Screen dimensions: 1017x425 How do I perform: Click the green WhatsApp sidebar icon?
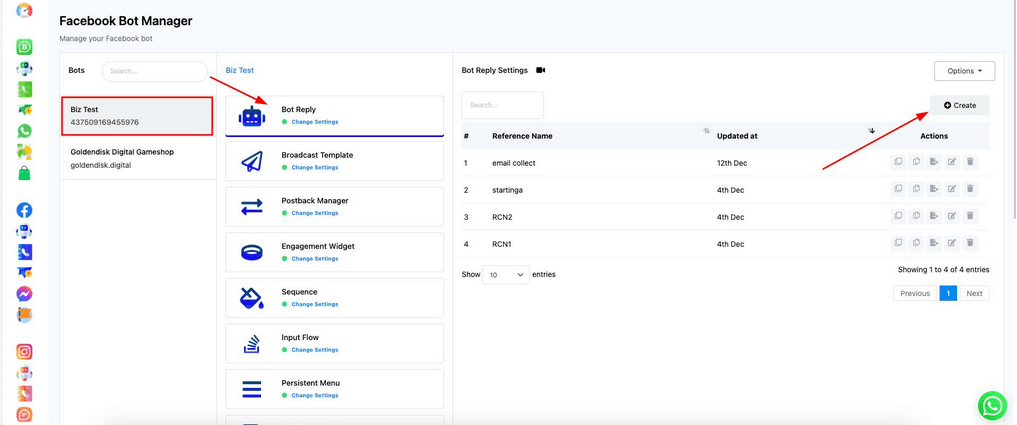click(x=24, y=131)
